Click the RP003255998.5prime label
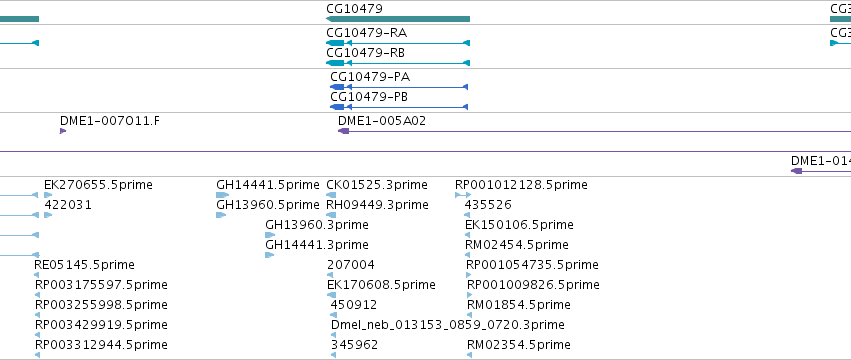This screenshot has width=851, height=360. tap(101, 305)
